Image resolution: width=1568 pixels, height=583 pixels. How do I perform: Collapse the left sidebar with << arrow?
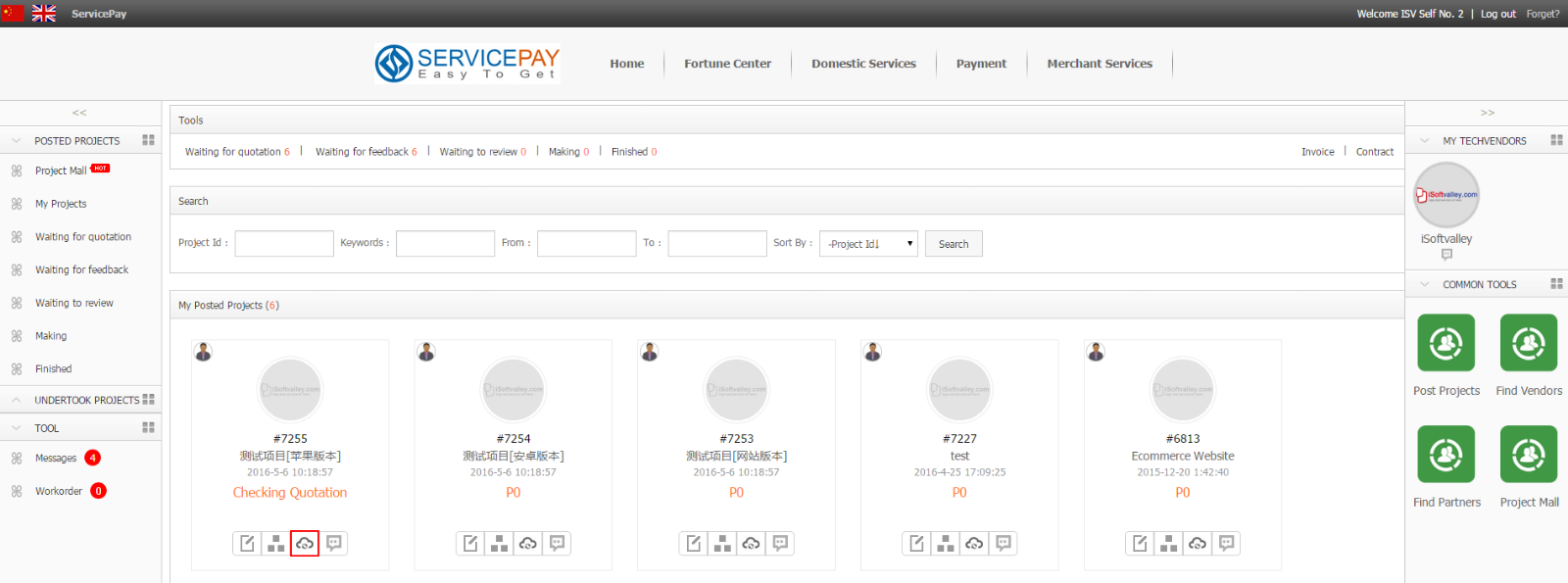[x=79, y=113]
